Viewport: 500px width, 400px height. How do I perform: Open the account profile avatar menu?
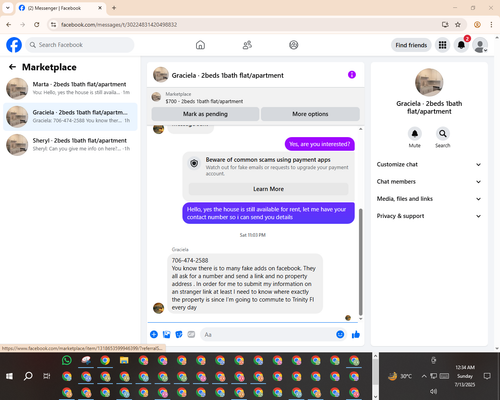click(x=480, y=45)
